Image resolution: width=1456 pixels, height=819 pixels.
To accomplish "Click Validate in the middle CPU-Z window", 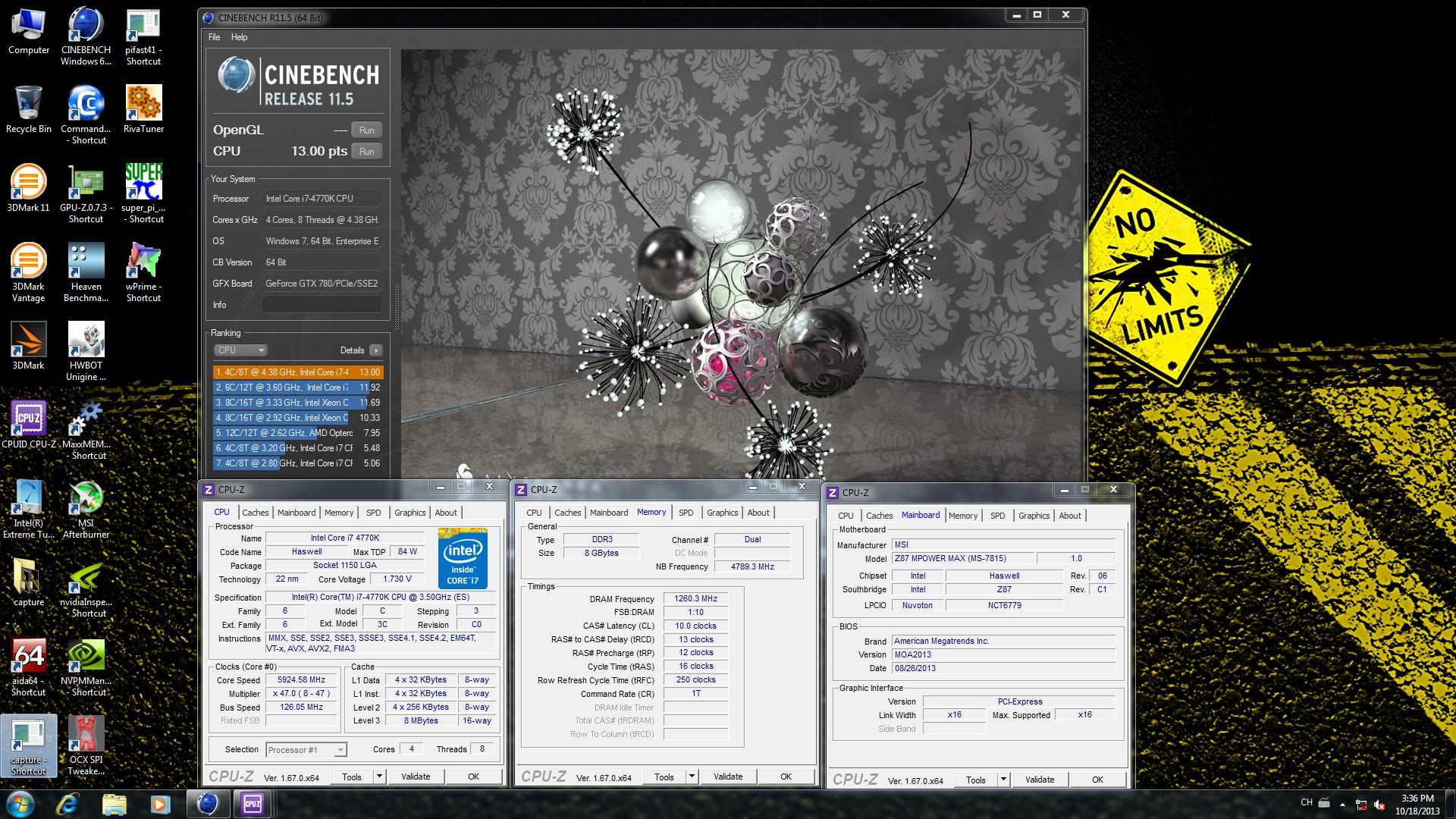I will [x=728, y=777].
